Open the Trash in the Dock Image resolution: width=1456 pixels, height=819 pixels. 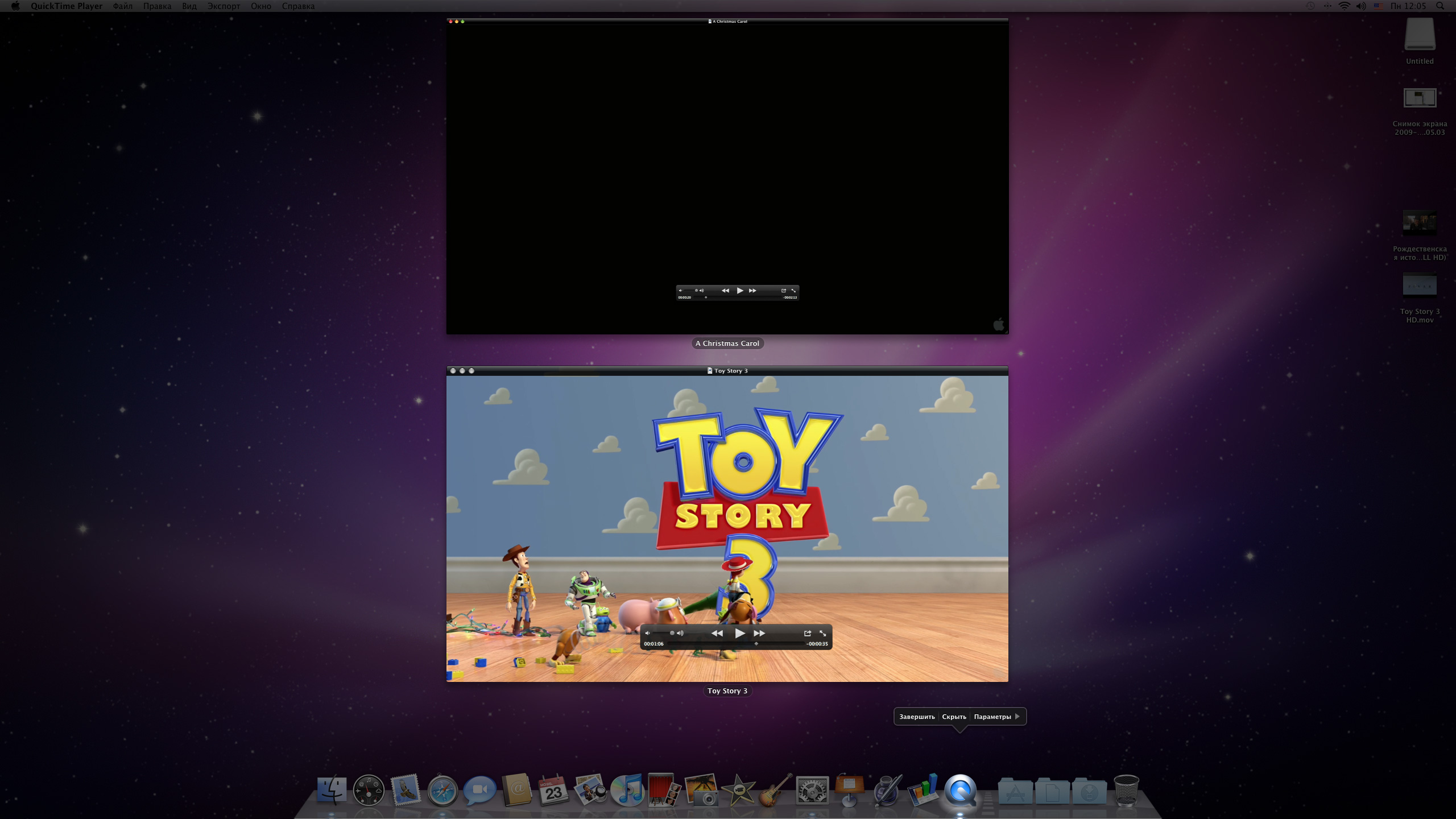1126,789
